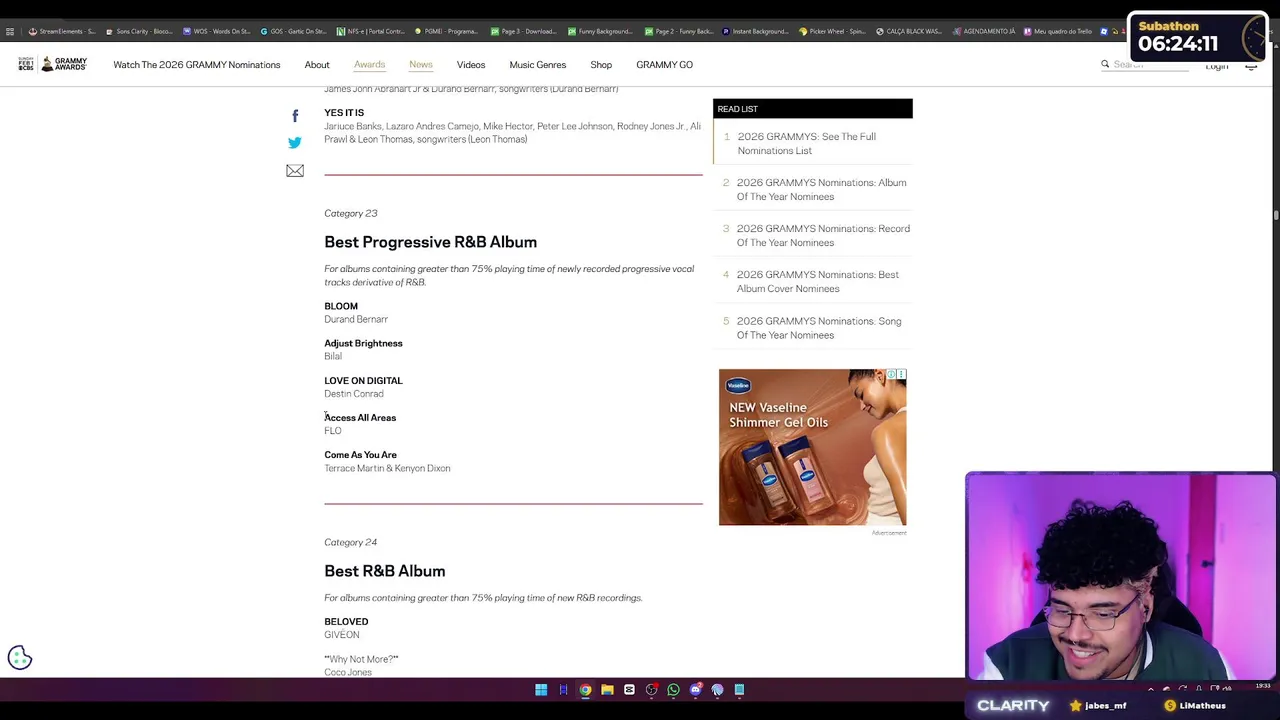Select the Why Not More? nominee title
The width and height of the screenshot is (1280, 720).
[361, 659]
